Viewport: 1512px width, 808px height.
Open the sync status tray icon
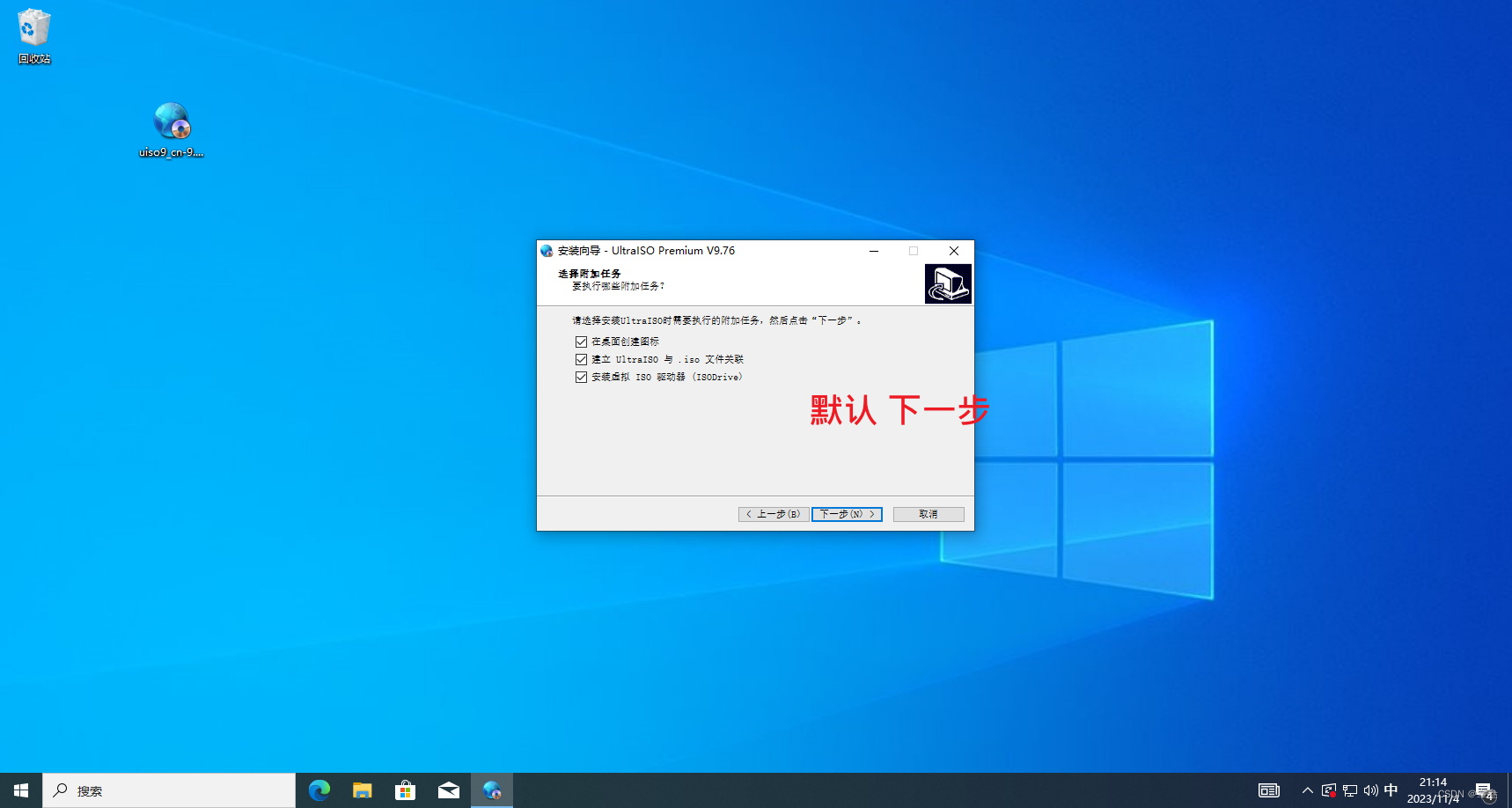(x=1329, y=790)
